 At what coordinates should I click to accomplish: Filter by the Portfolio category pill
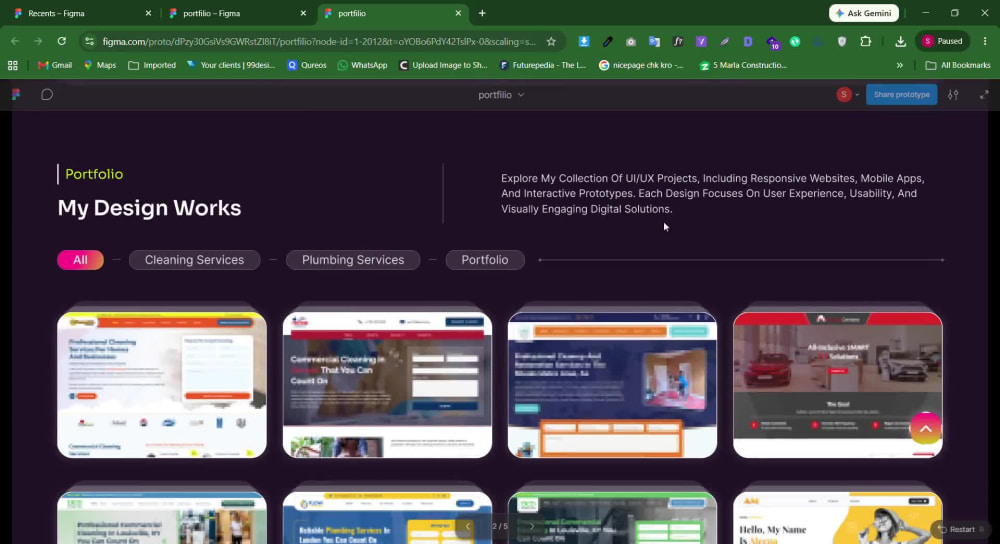485,260
